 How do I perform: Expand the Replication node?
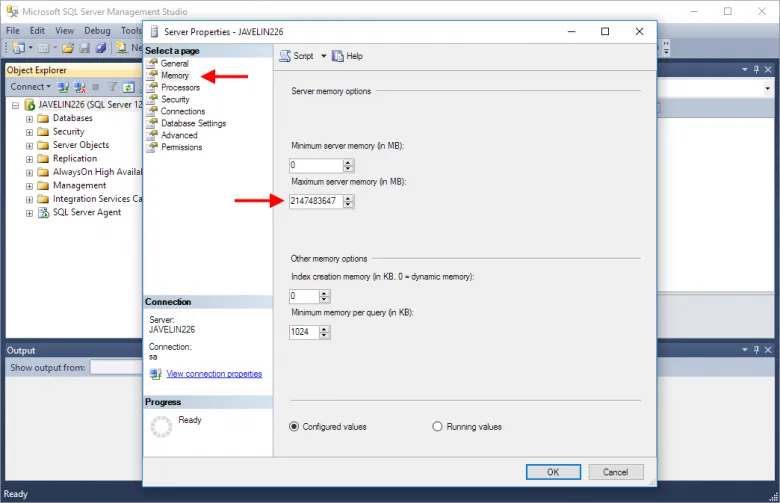[x=29, y=159]
